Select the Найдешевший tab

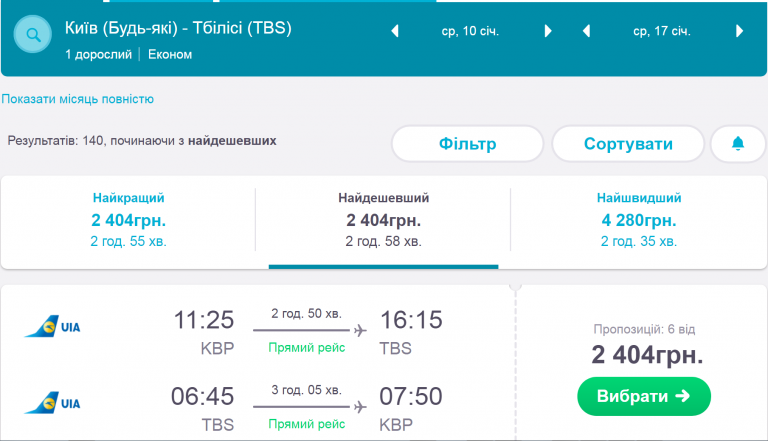tap(383, 220)
